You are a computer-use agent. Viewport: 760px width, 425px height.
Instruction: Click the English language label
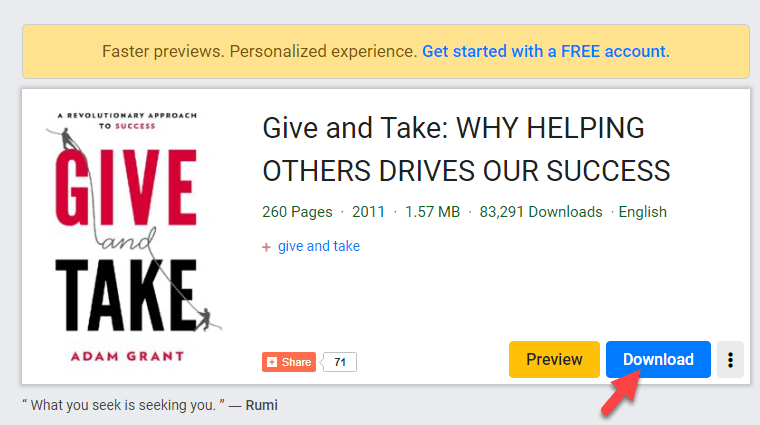[x=643, y=212]
